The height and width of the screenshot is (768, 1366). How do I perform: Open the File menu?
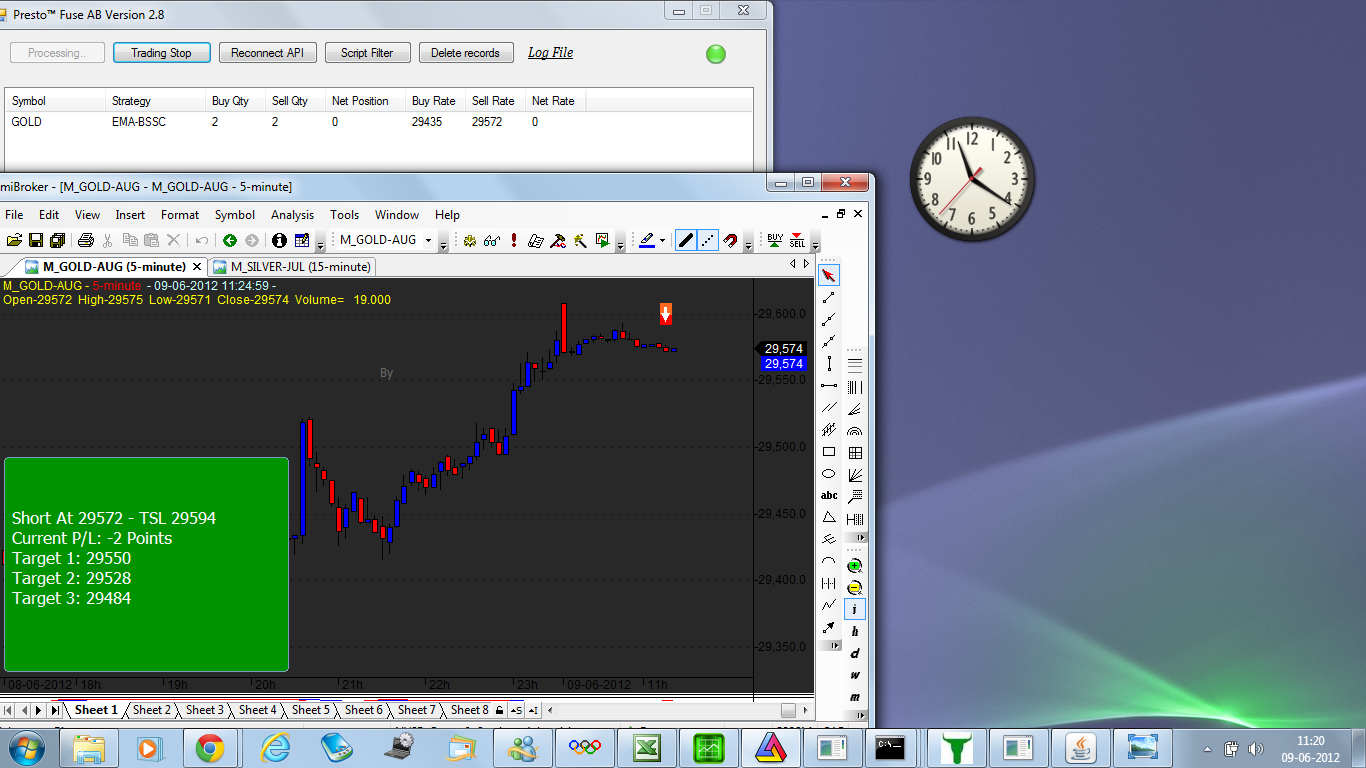[14, 215]
